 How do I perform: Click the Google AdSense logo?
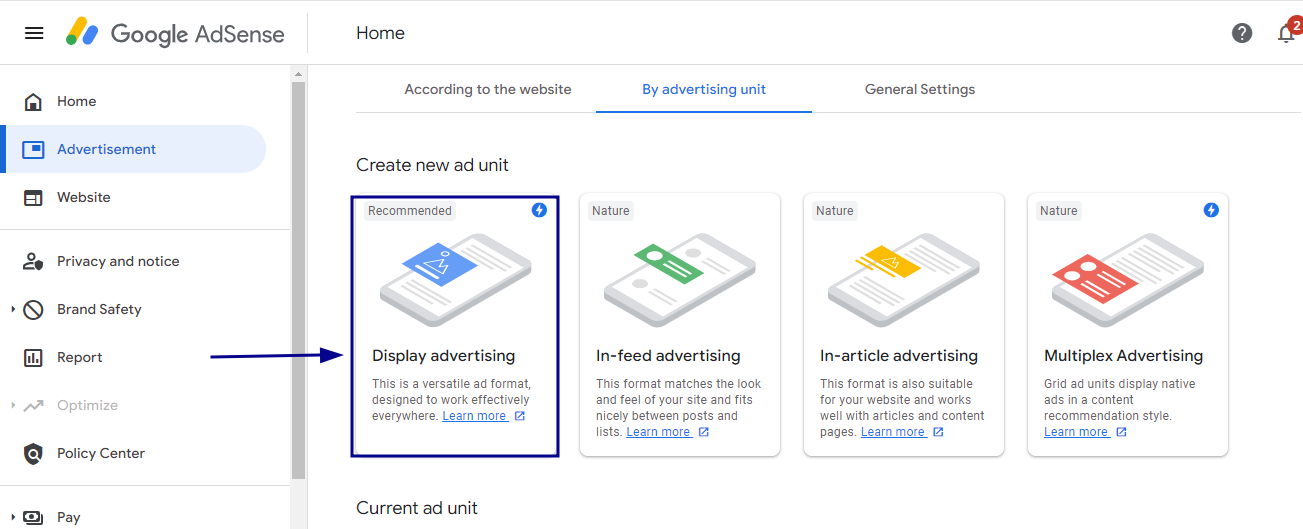click(175, 33)
